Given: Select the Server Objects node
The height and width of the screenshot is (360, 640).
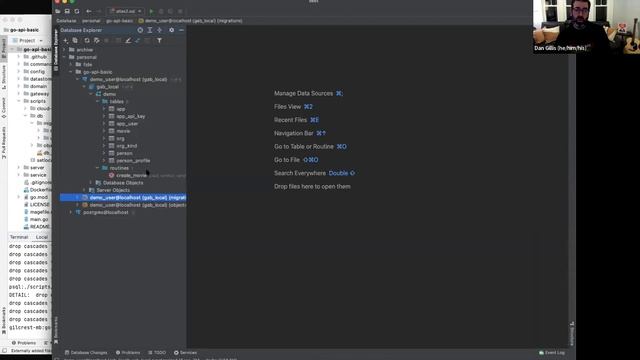Looking at the screenshot, I should click(113, 190).
